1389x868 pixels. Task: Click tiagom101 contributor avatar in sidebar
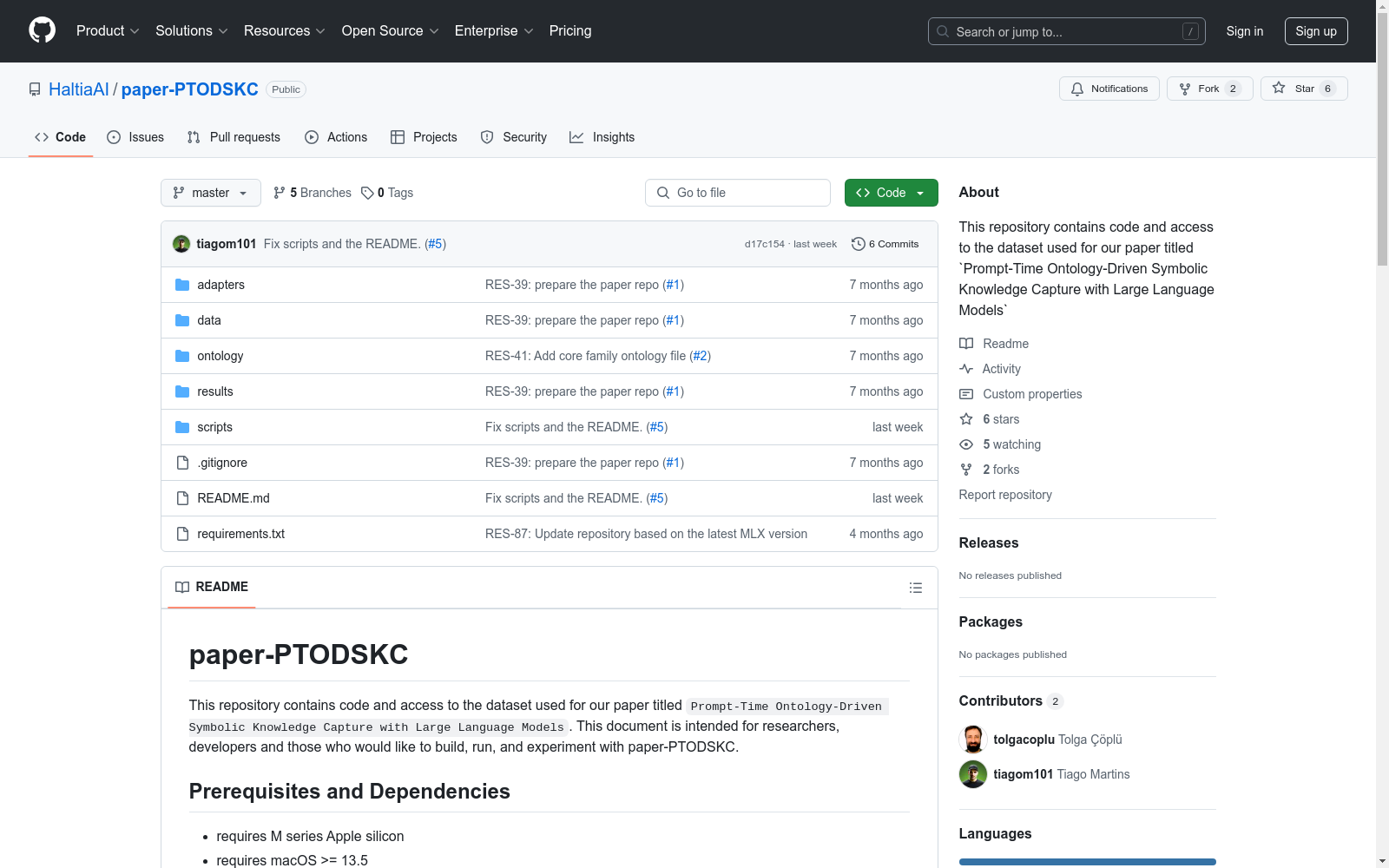click(x=973, y=774)
